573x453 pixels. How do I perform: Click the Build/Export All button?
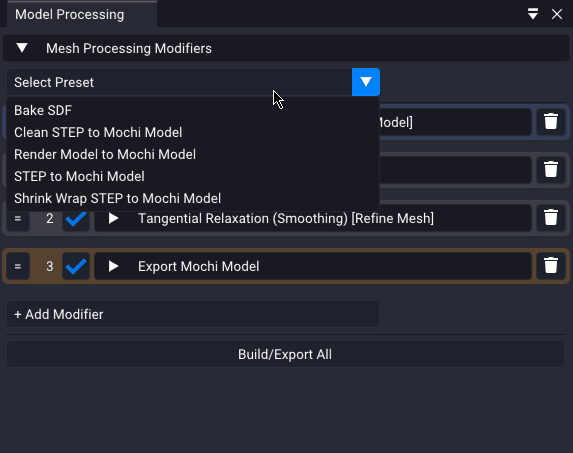pos(285,354)
